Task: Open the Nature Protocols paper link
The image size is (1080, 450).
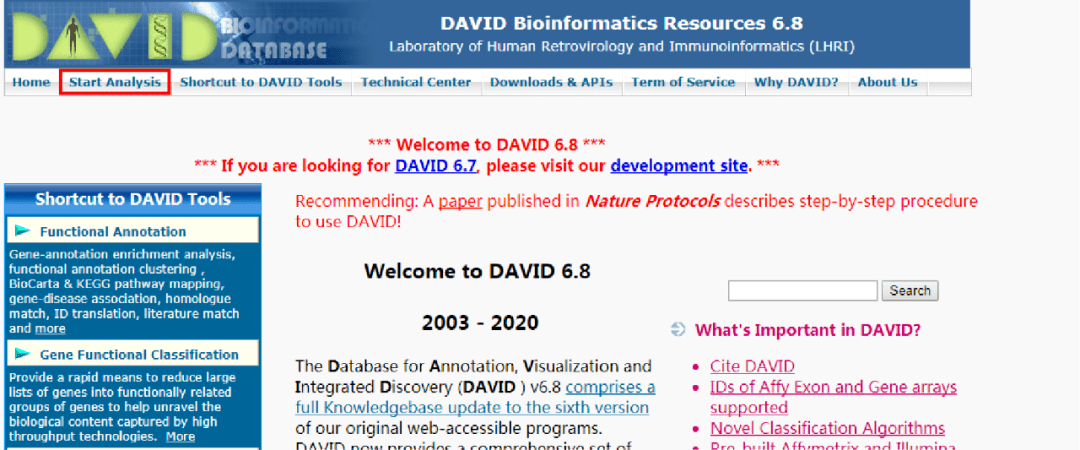Action: click(x=460, y=201)
